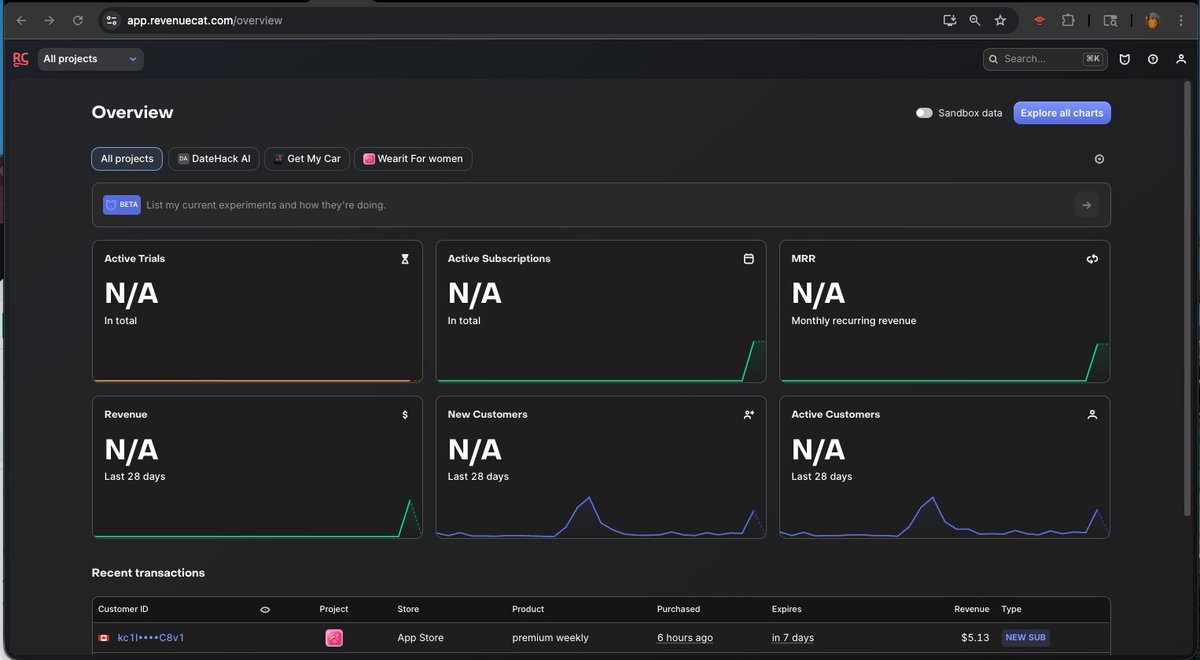Click the Active Customers card title
The width and height of the screenshot is (1200, 660).
click(x=836, y=414)
